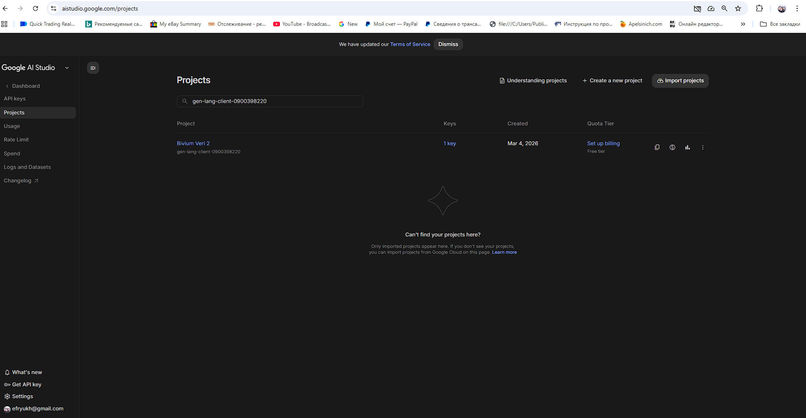
Task: Open more options for Bivium Veri 2 row
Action: pos(703,148)
